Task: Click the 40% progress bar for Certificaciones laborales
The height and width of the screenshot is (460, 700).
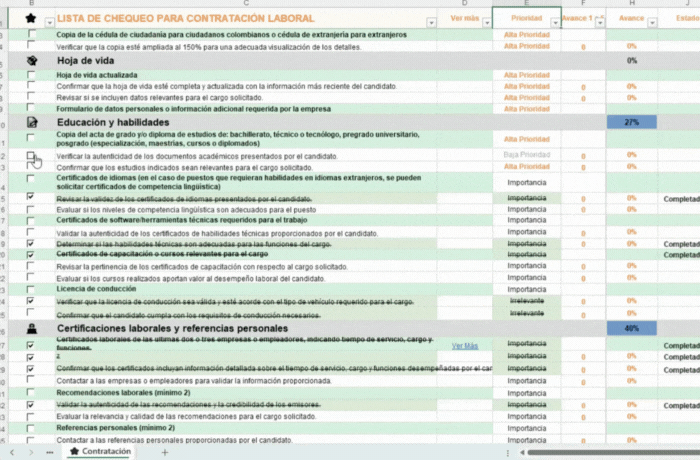Action: tap(632, 328)
